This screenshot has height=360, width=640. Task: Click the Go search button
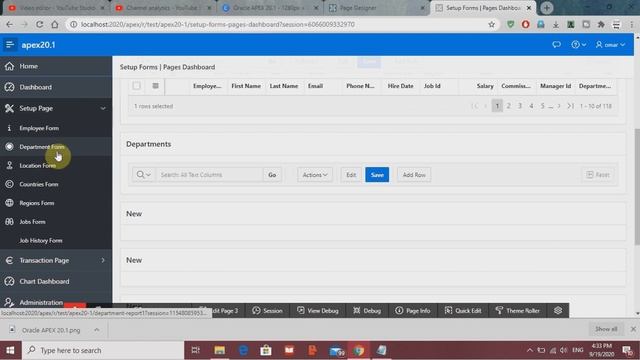272,175
